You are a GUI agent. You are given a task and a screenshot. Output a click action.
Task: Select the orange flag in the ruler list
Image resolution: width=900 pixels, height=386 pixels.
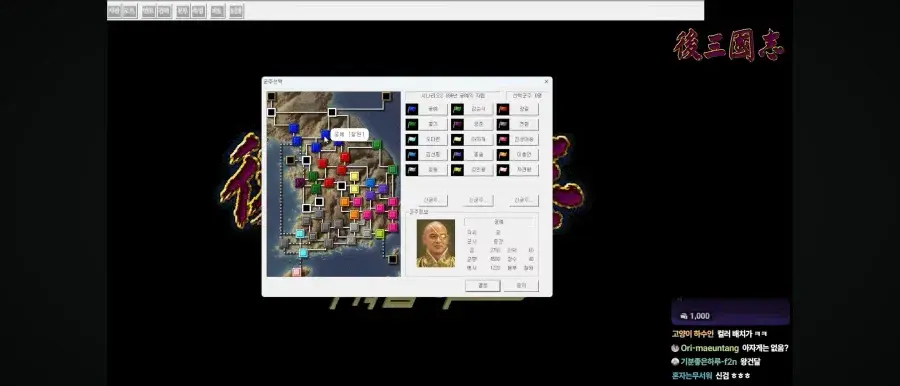pos(503,155)
